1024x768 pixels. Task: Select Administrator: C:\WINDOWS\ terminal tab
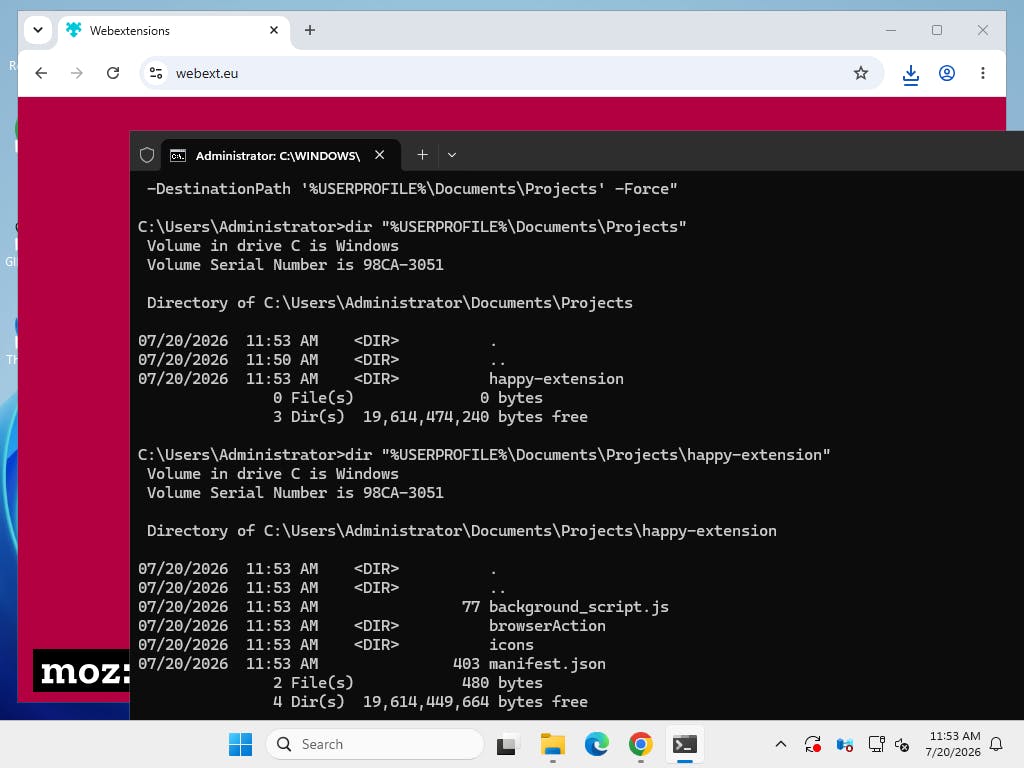click(x=281, y=155)
